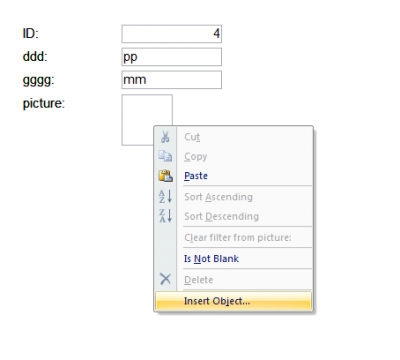Click the Z-A Sort Descending icon
The height and width of the screenshot is (360, 400).
click(x=165, y=216)
